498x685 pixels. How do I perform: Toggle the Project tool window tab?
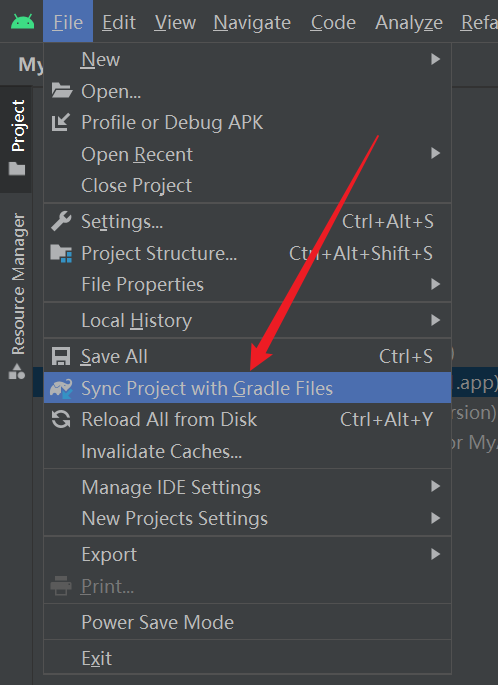pyautogui.click(x=16, y=137)
